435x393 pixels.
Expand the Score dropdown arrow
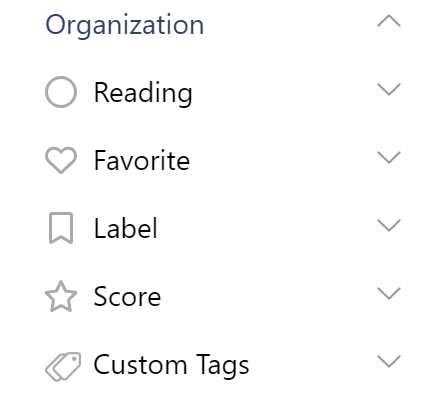pyautogui.click(x=389, y=293)
